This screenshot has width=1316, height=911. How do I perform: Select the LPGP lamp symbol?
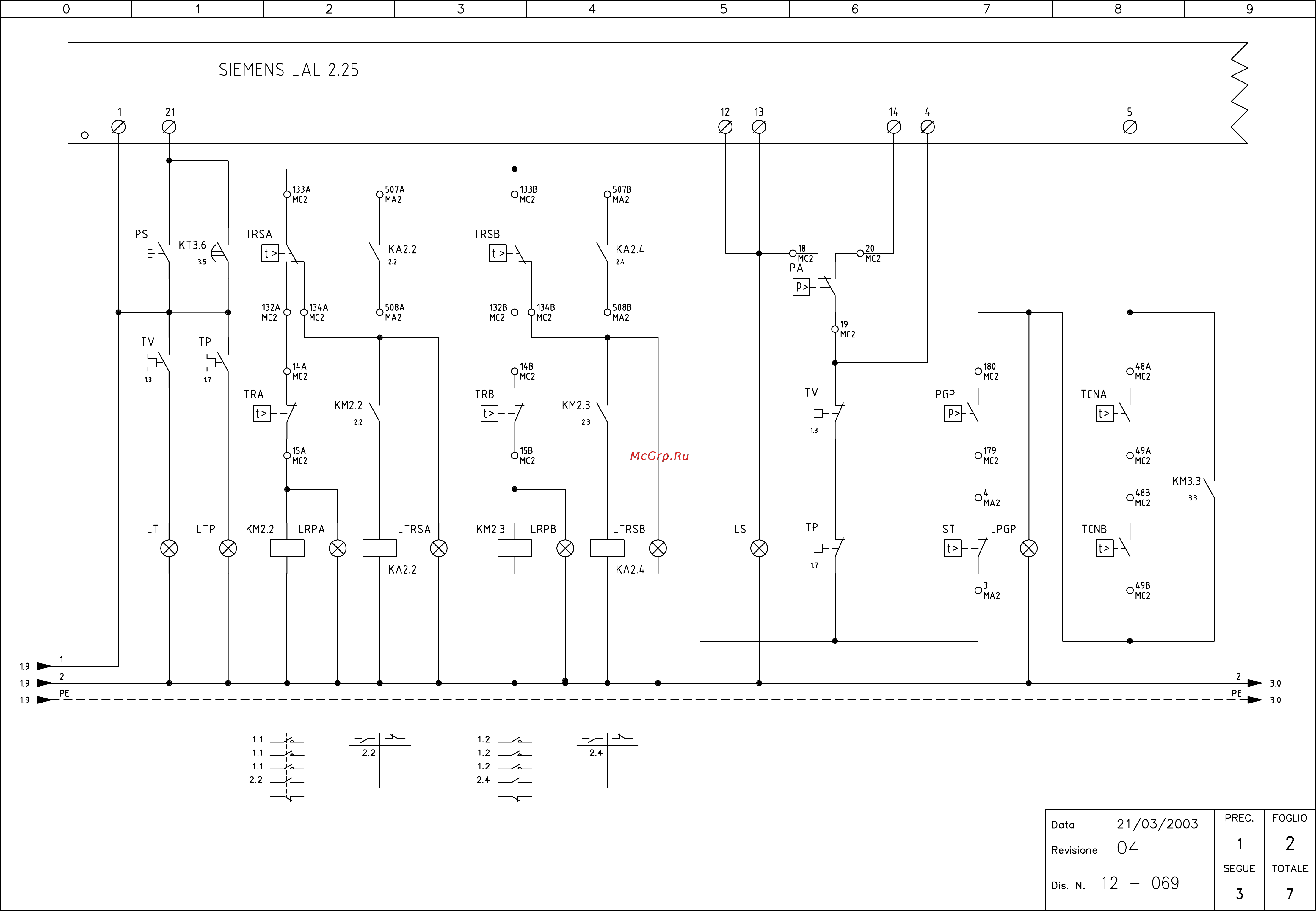click(1029, 549)
